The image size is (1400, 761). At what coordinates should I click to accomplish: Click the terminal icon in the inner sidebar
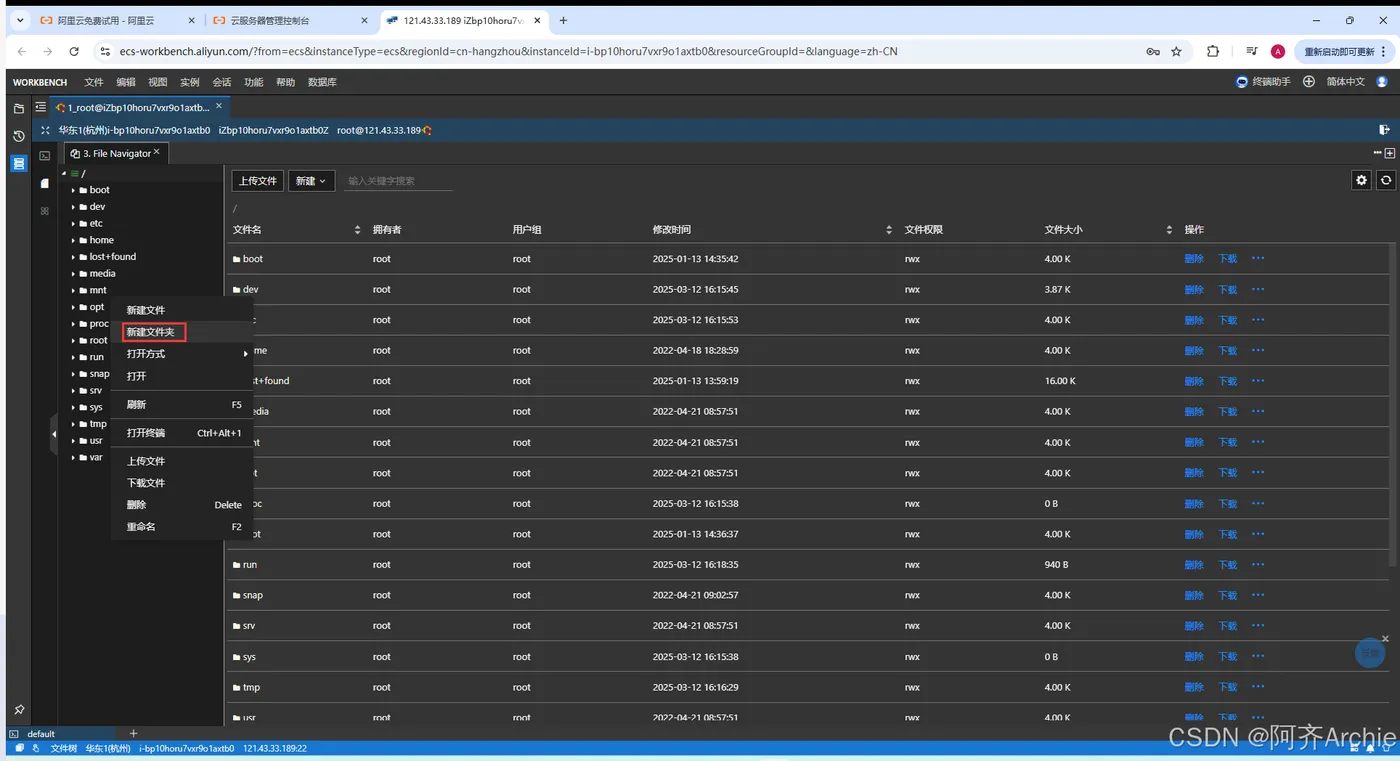click(x=44, y=155)
